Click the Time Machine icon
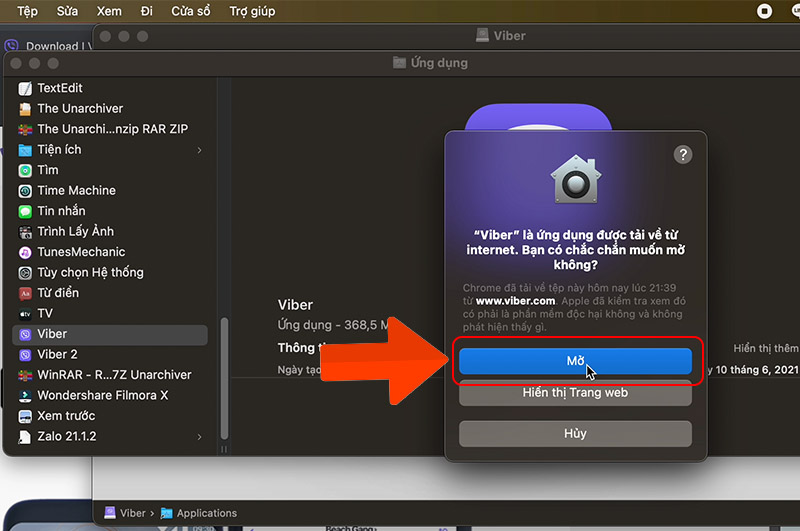 pos(25,191)
